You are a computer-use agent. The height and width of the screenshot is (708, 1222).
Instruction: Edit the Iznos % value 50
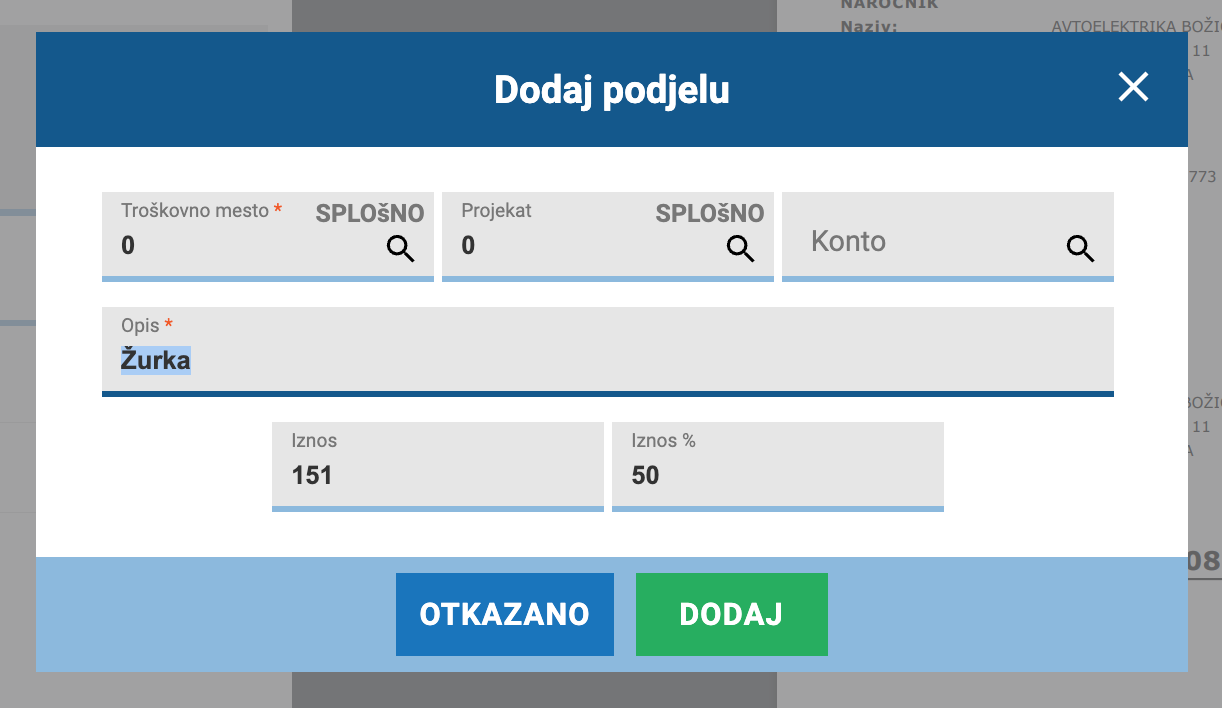tap(778, 467)
